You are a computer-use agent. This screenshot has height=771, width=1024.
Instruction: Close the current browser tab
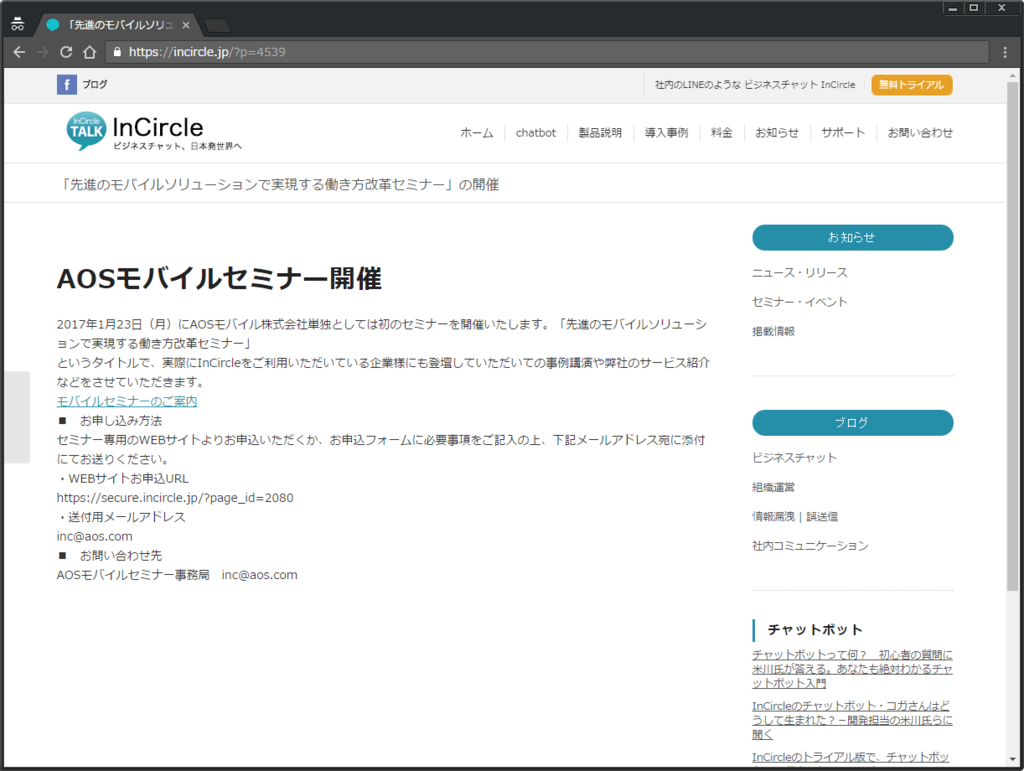coord(186,25)
